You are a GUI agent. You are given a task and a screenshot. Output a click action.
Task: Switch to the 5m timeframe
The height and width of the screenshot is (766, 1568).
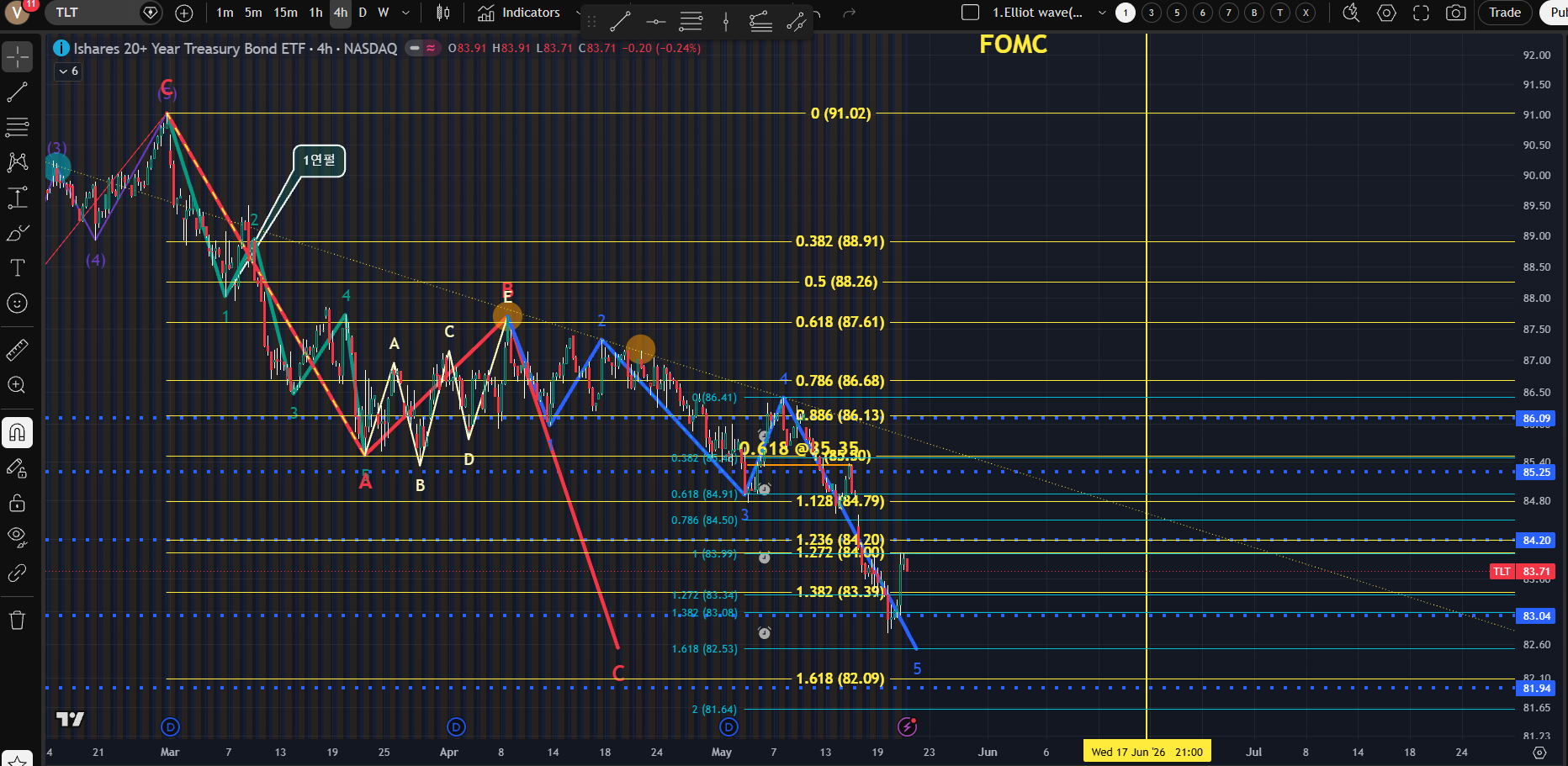tap(253, 13)
